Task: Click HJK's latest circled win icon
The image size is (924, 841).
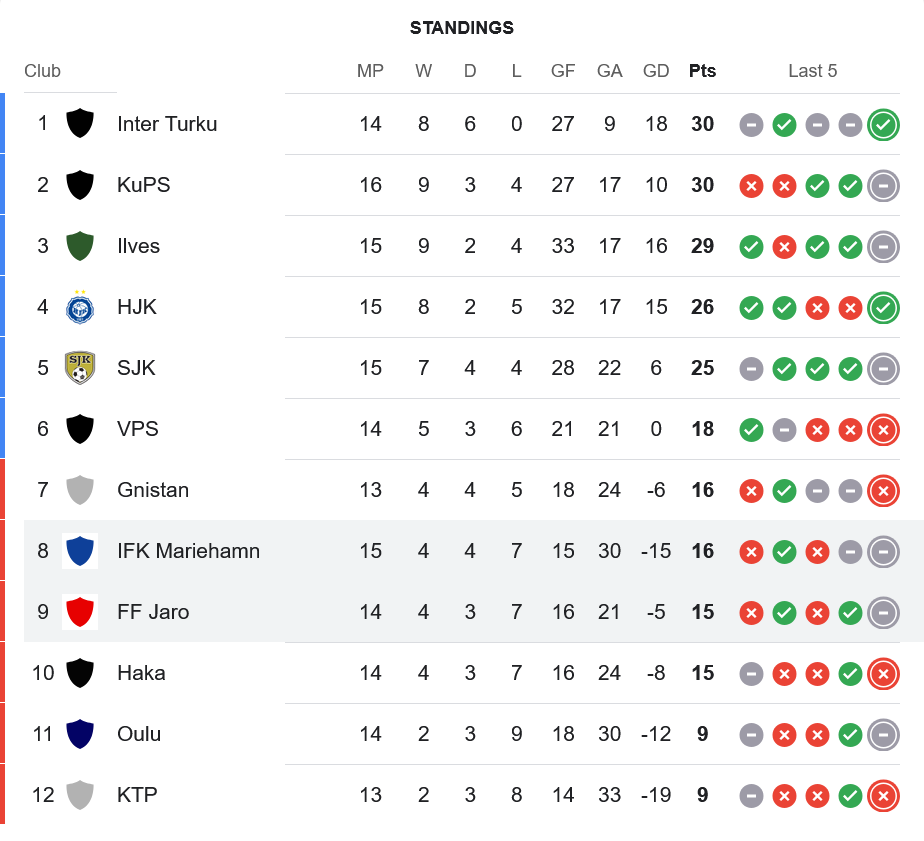Action: [883, 308]
